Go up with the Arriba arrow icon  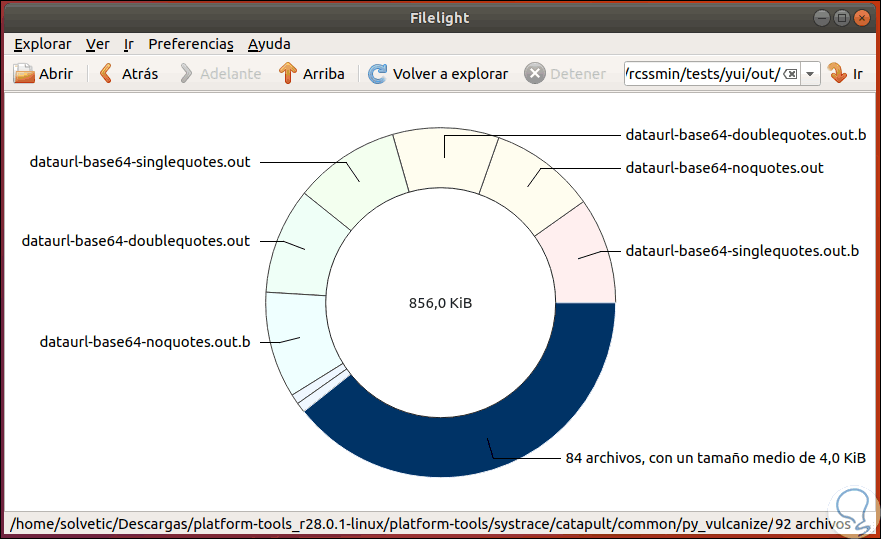[x=288, y=74]
